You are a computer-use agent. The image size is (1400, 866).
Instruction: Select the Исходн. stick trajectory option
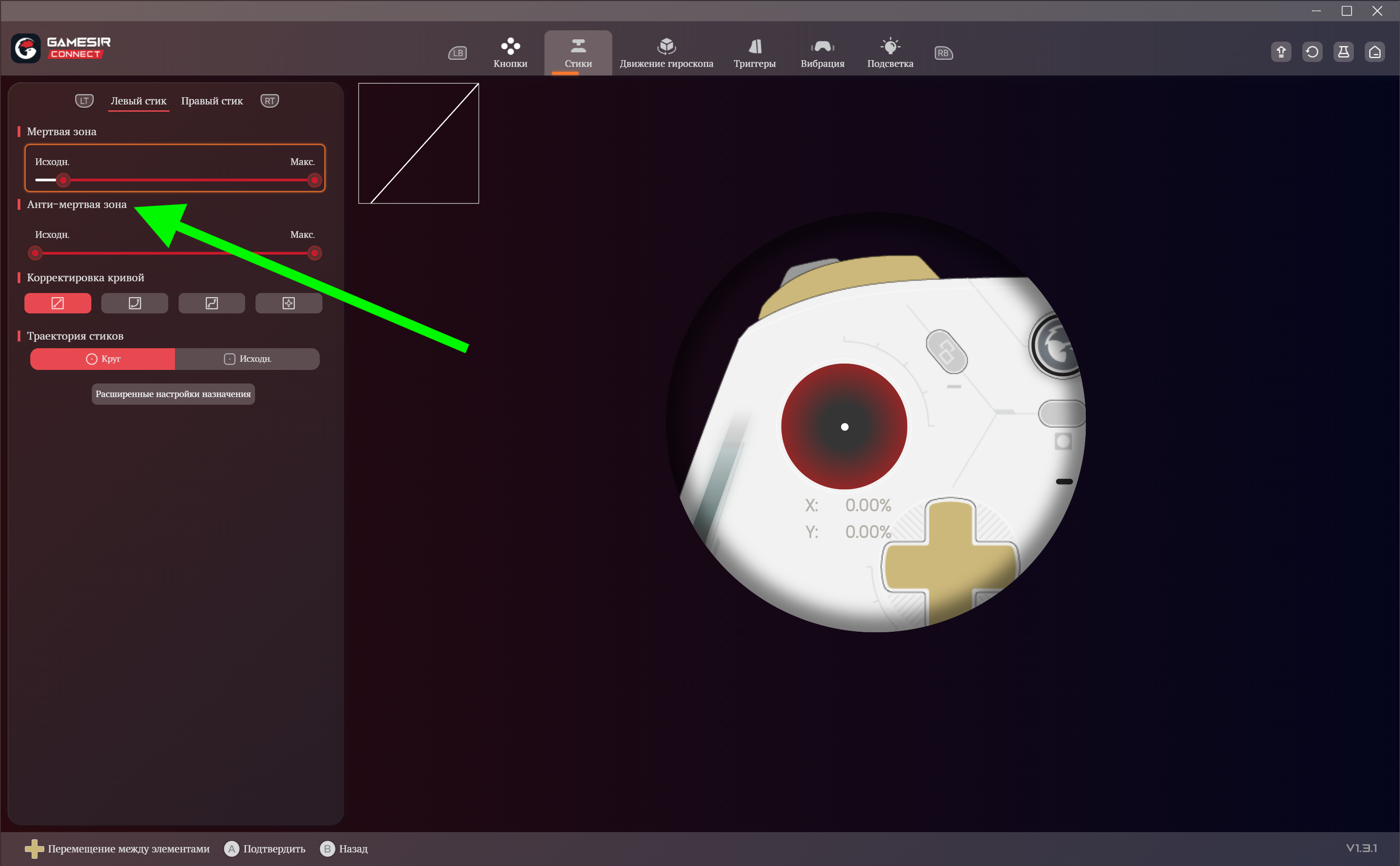pos(247,359)
